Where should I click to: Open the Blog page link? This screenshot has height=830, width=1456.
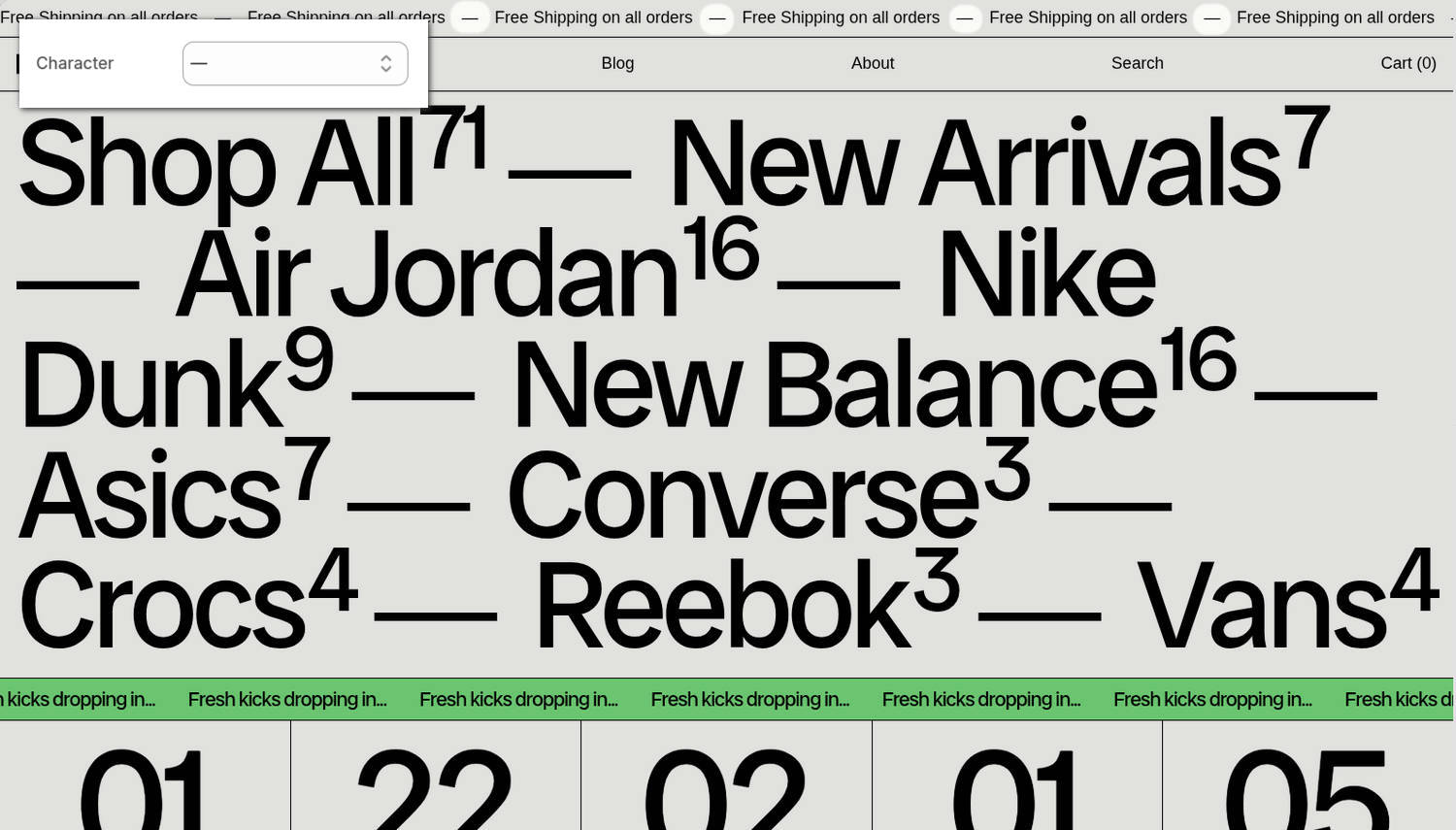click(x=617, y=63)
